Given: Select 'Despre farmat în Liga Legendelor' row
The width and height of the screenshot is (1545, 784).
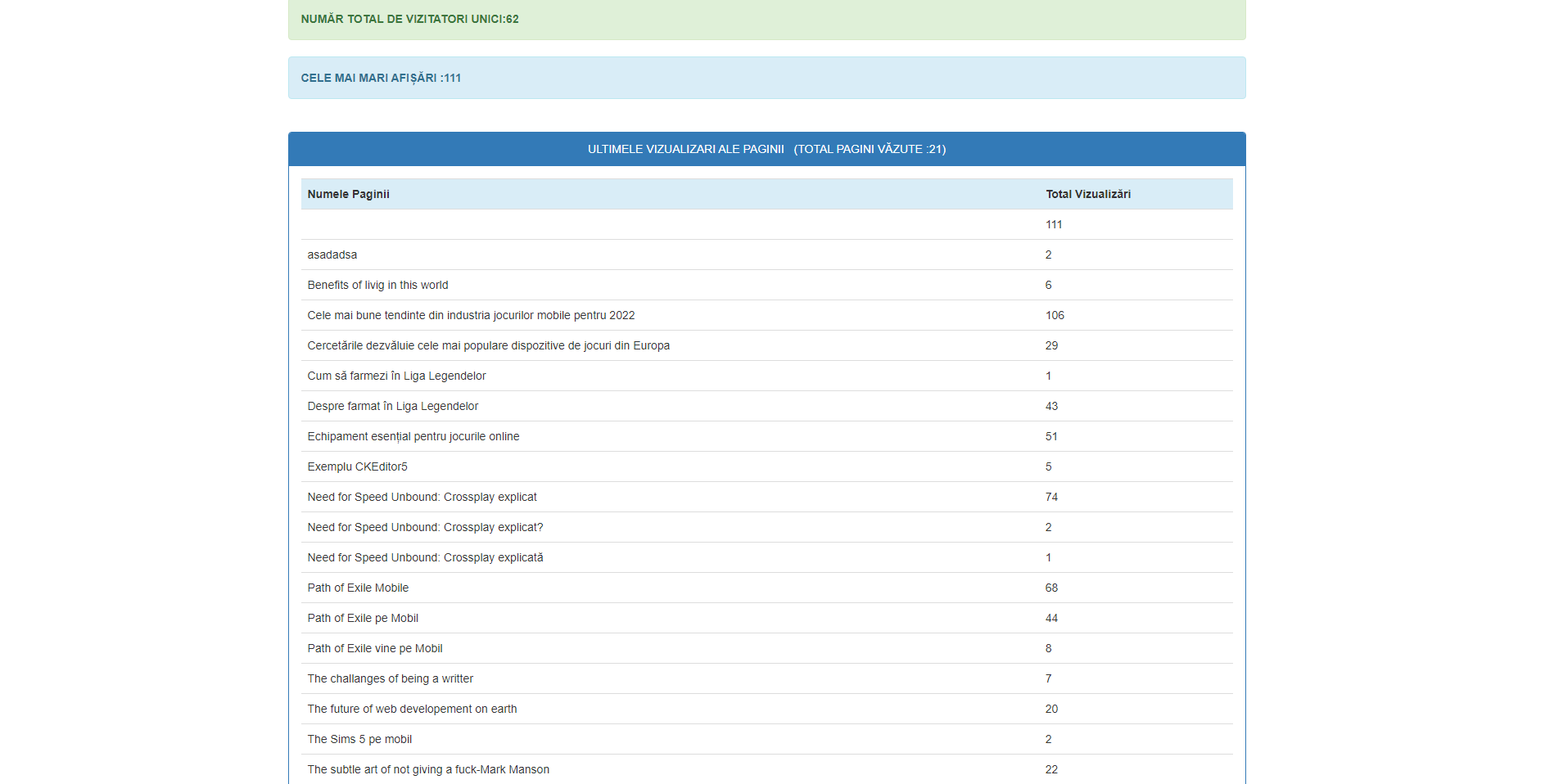Looking at the screenshot, I should point(392,406).
